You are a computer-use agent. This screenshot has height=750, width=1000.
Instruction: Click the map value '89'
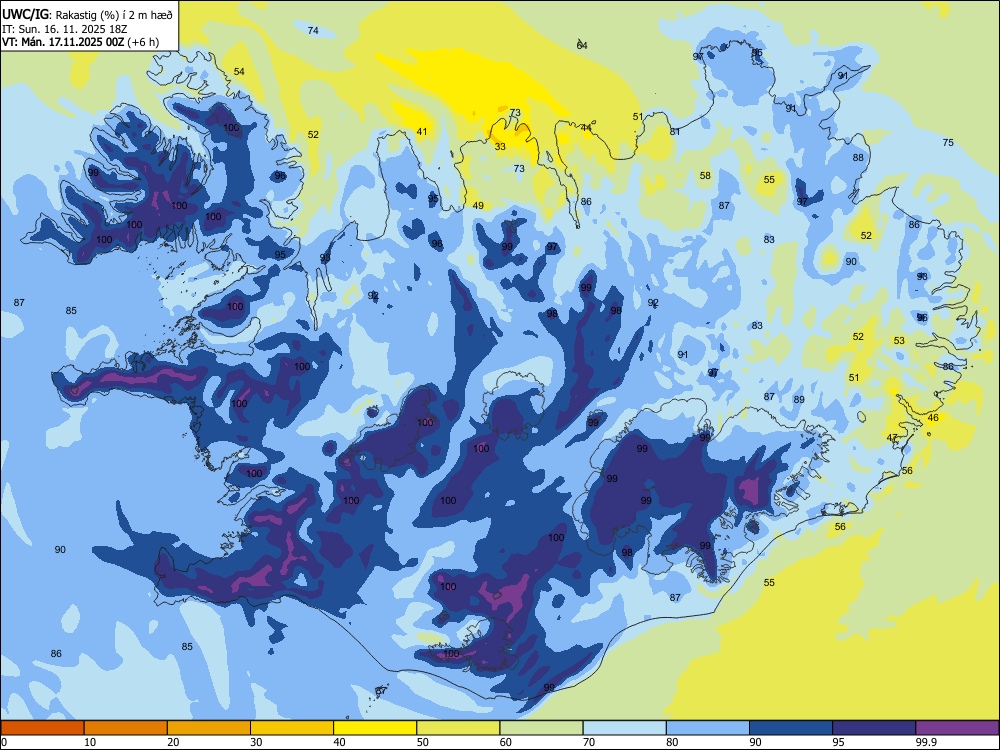pyautogui.click(x=799, y=400)
